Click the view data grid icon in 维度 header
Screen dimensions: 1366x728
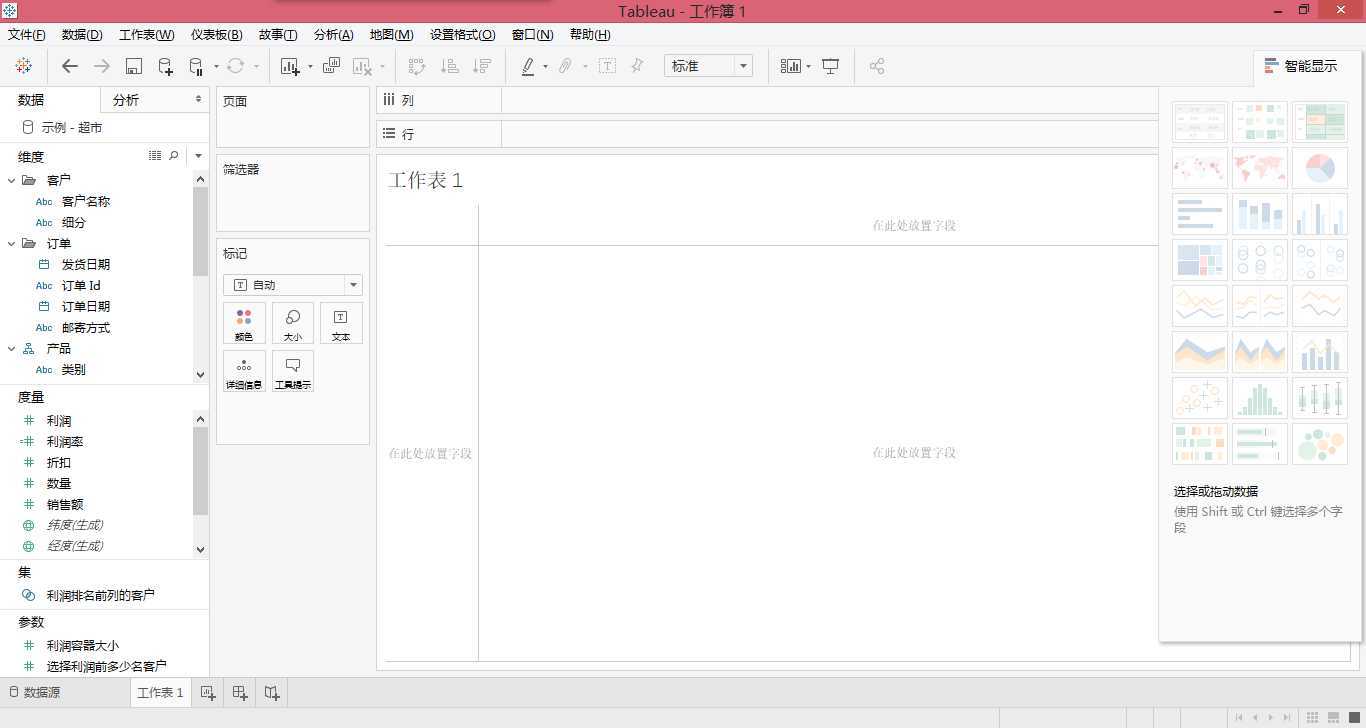point(155,156)
